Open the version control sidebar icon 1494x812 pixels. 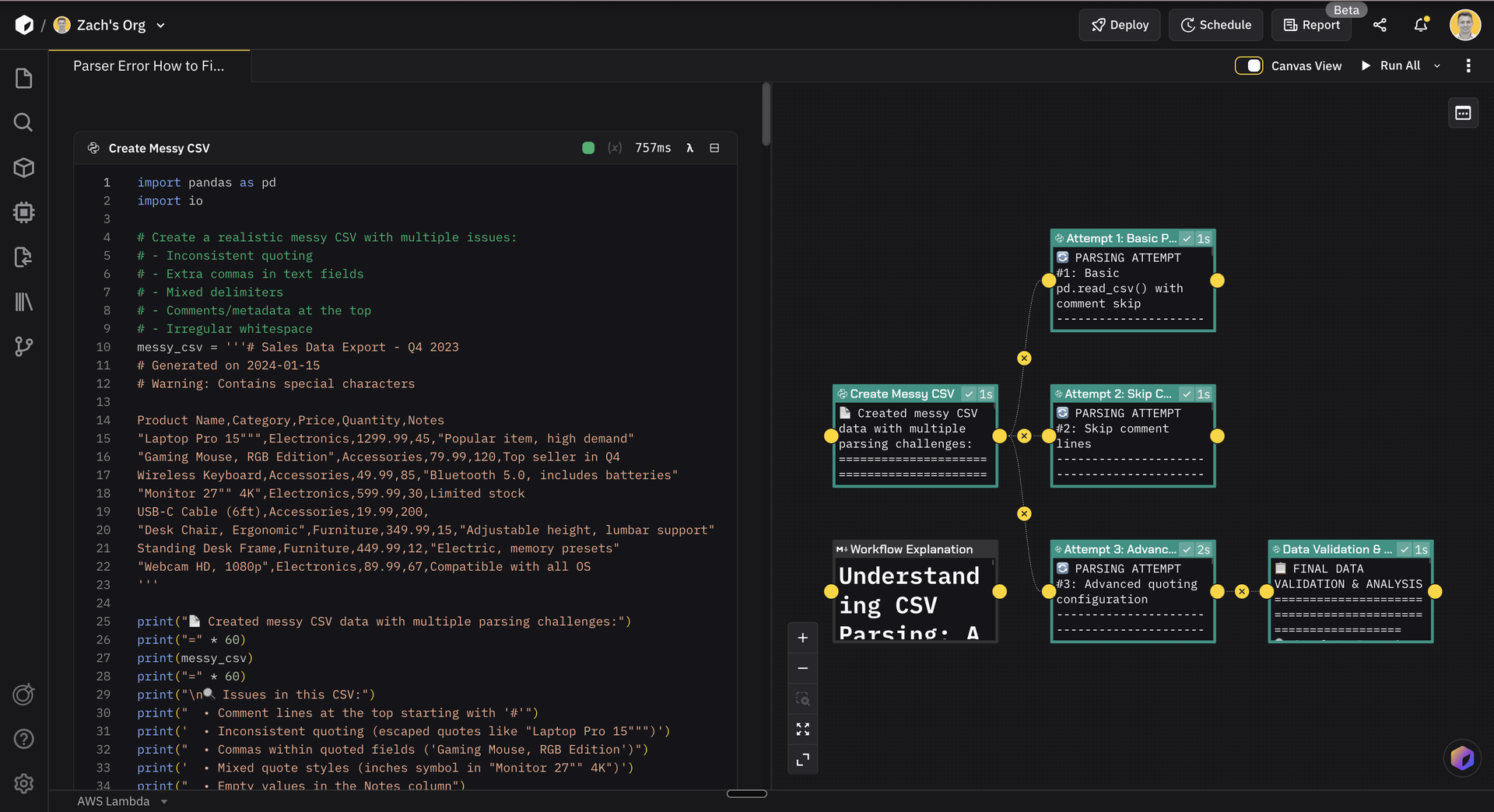(x=23, y=347)
